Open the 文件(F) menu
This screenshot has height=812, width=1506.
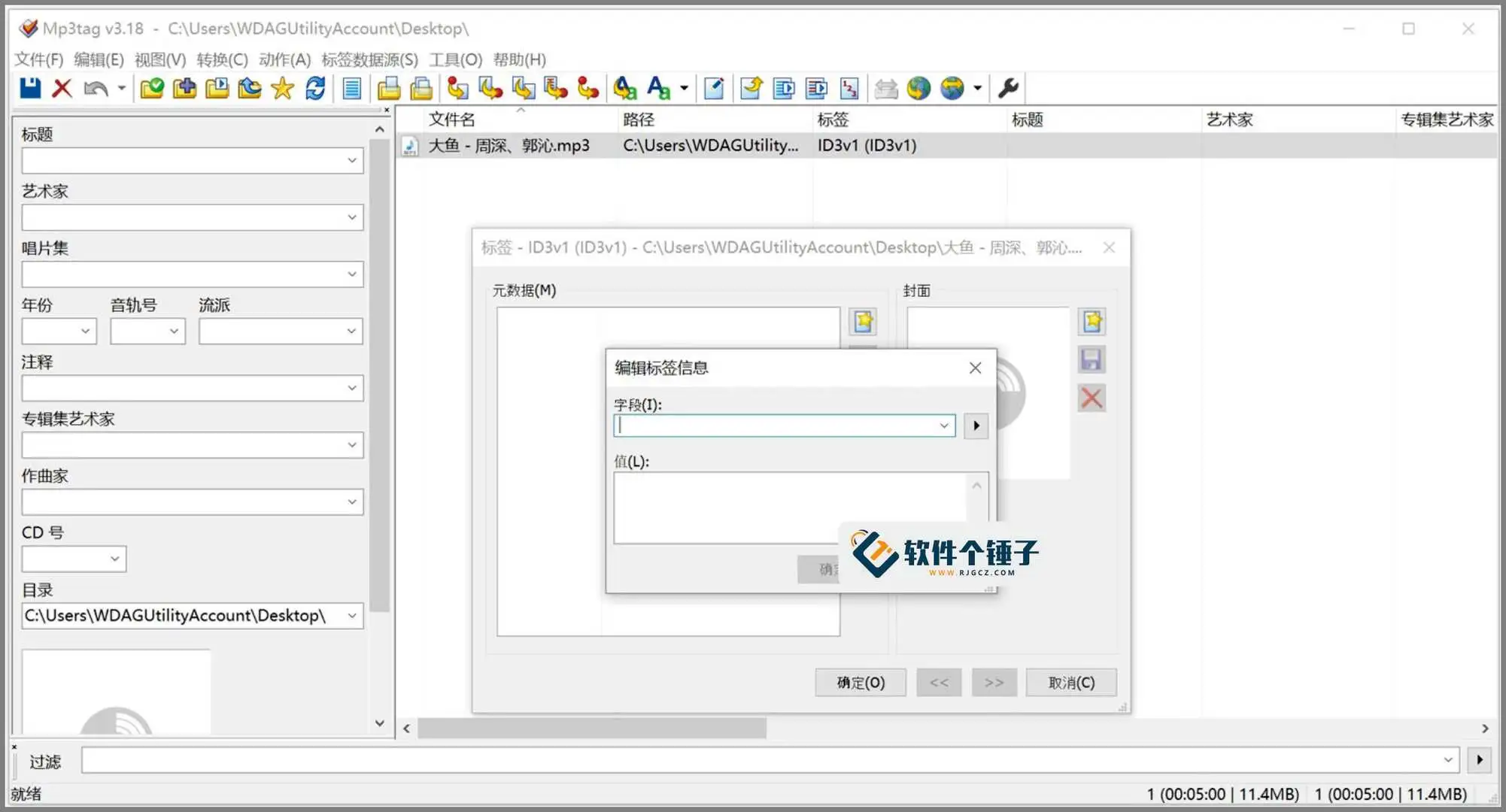36,59
